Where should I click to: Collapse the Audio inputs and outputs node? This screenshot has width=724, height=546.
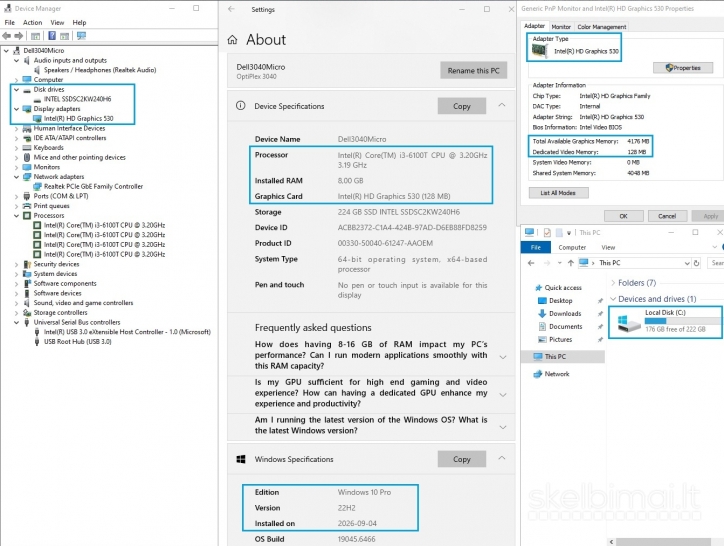point(17,60)
